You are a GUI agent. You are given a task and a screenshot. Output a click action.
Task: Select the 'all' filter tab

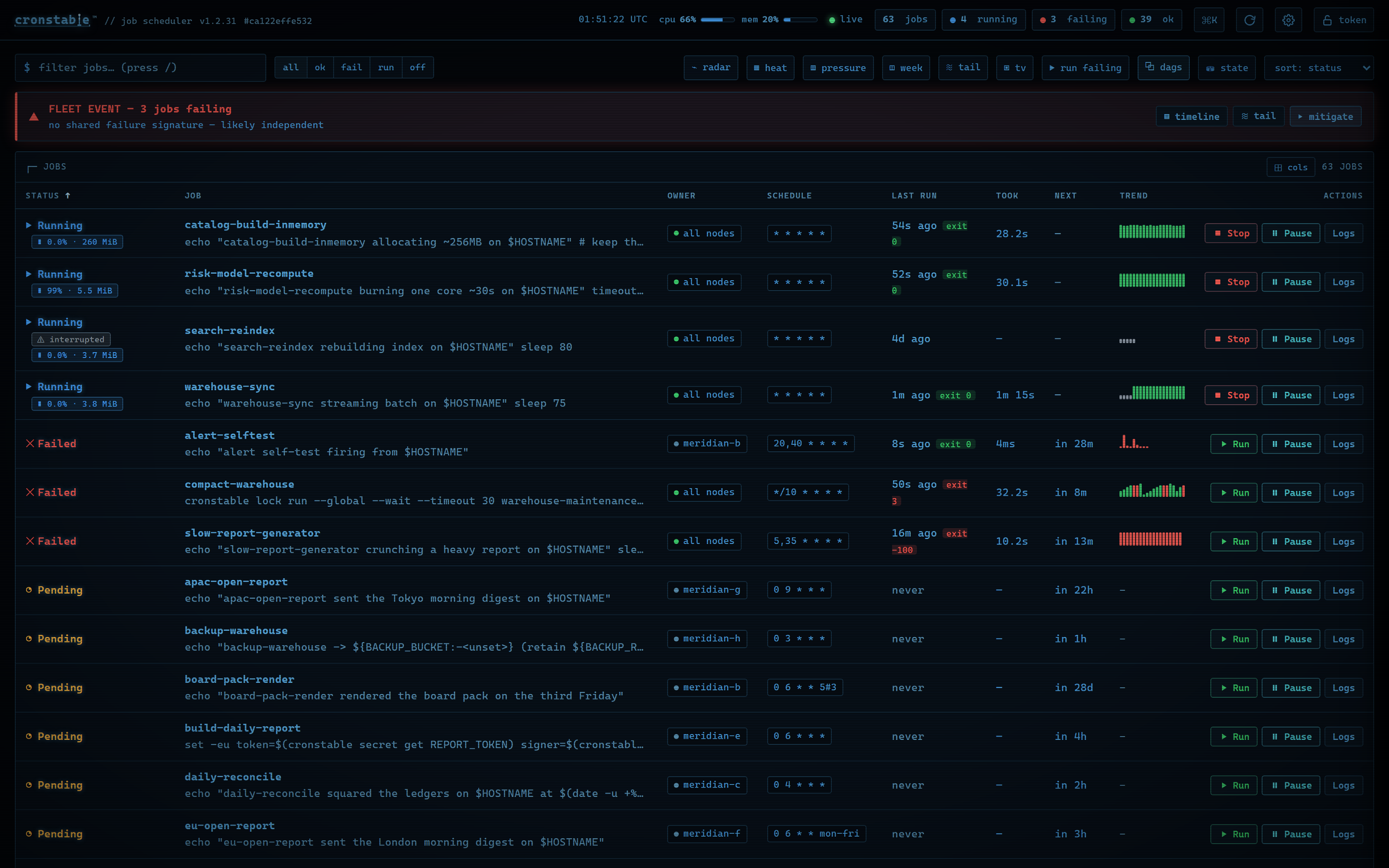pyautogui.click(x=291, y=68)
